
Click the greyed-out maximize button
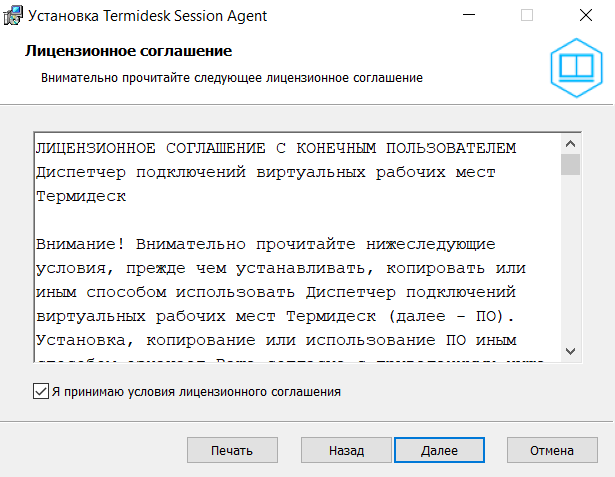[x=526, y=15]
